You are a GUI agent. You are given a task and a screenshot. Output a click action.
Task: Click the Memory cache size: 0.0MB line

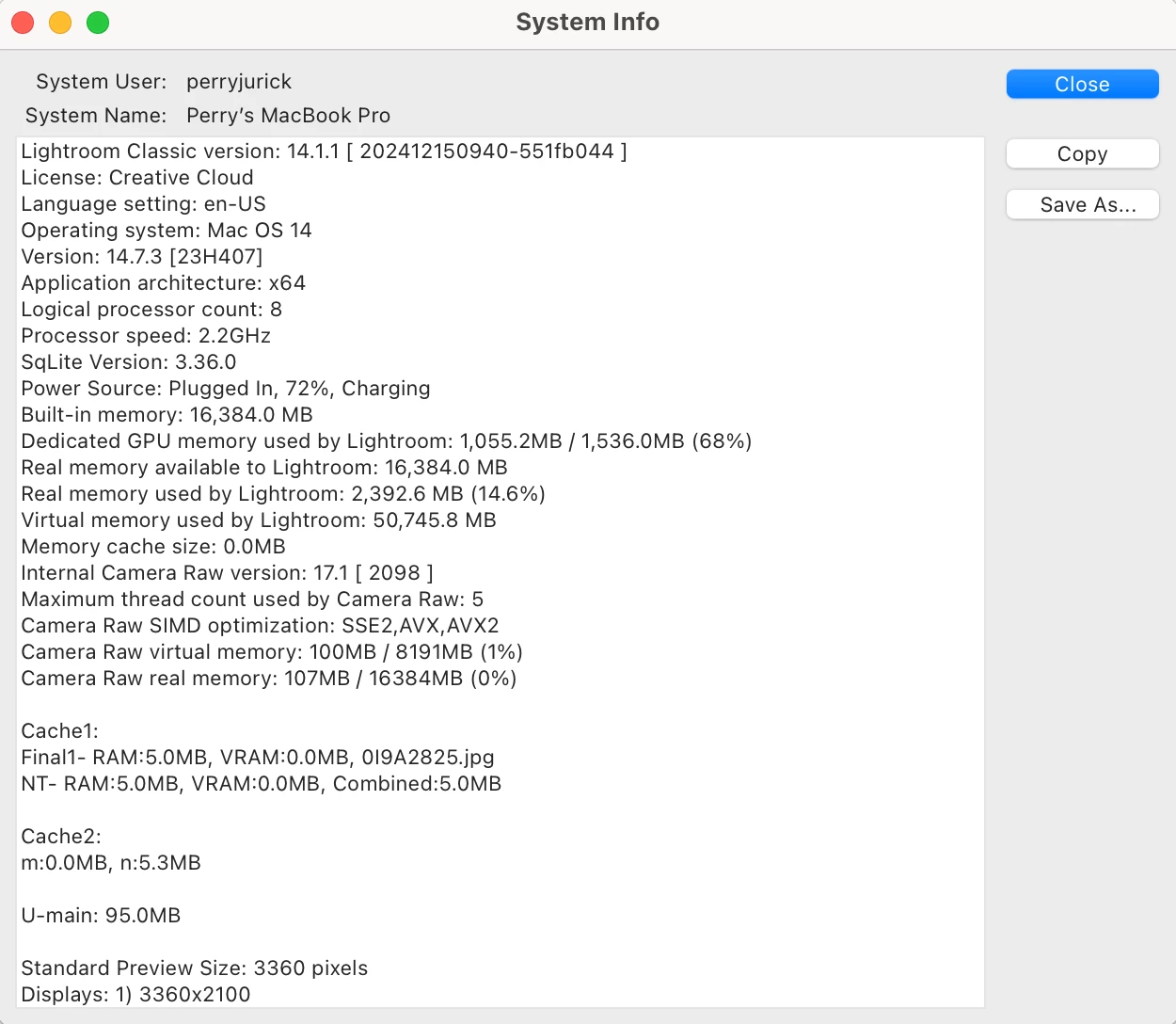coord(153,547)
